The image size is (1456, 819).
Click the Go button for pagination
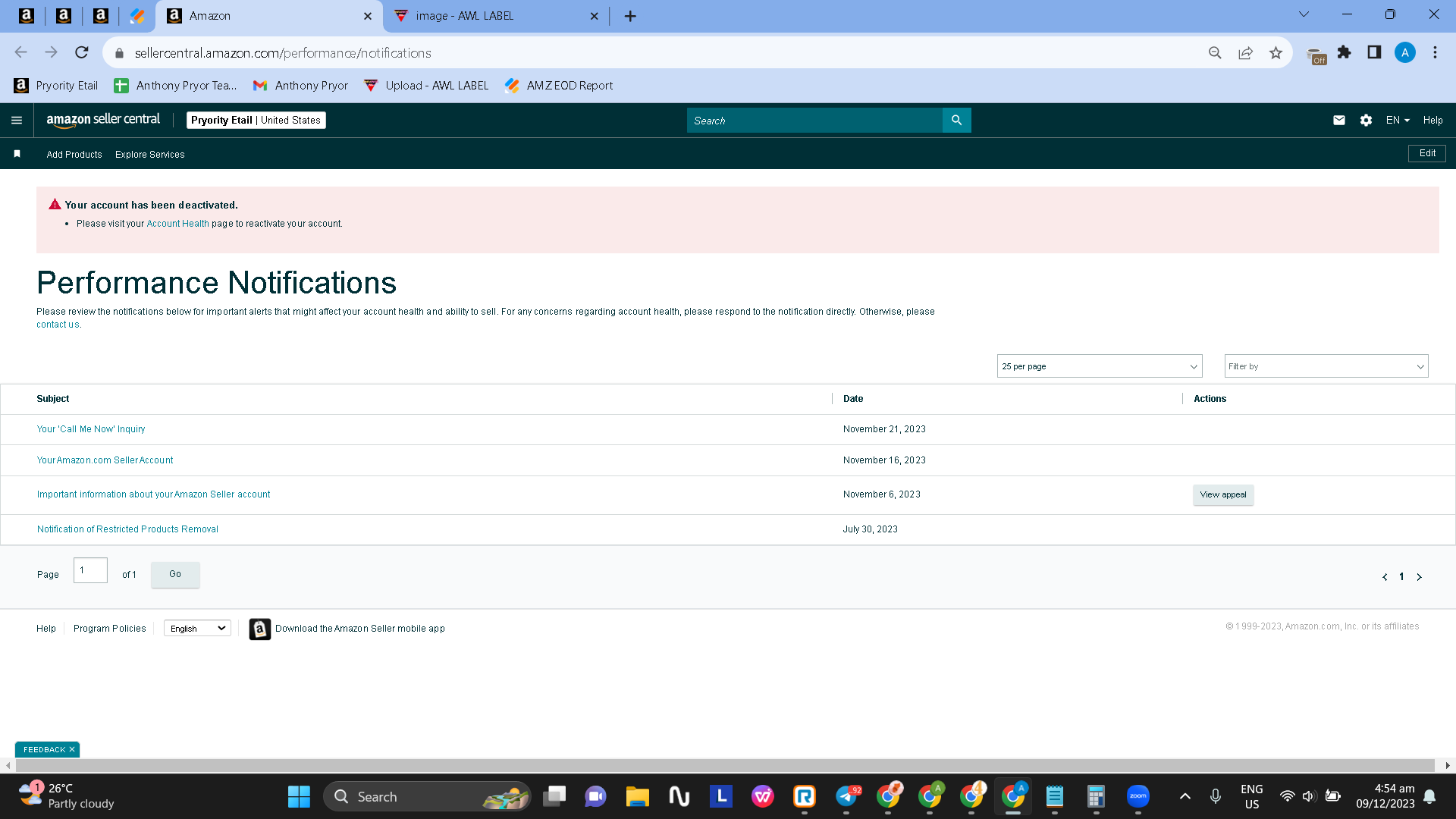click(175, 574)
